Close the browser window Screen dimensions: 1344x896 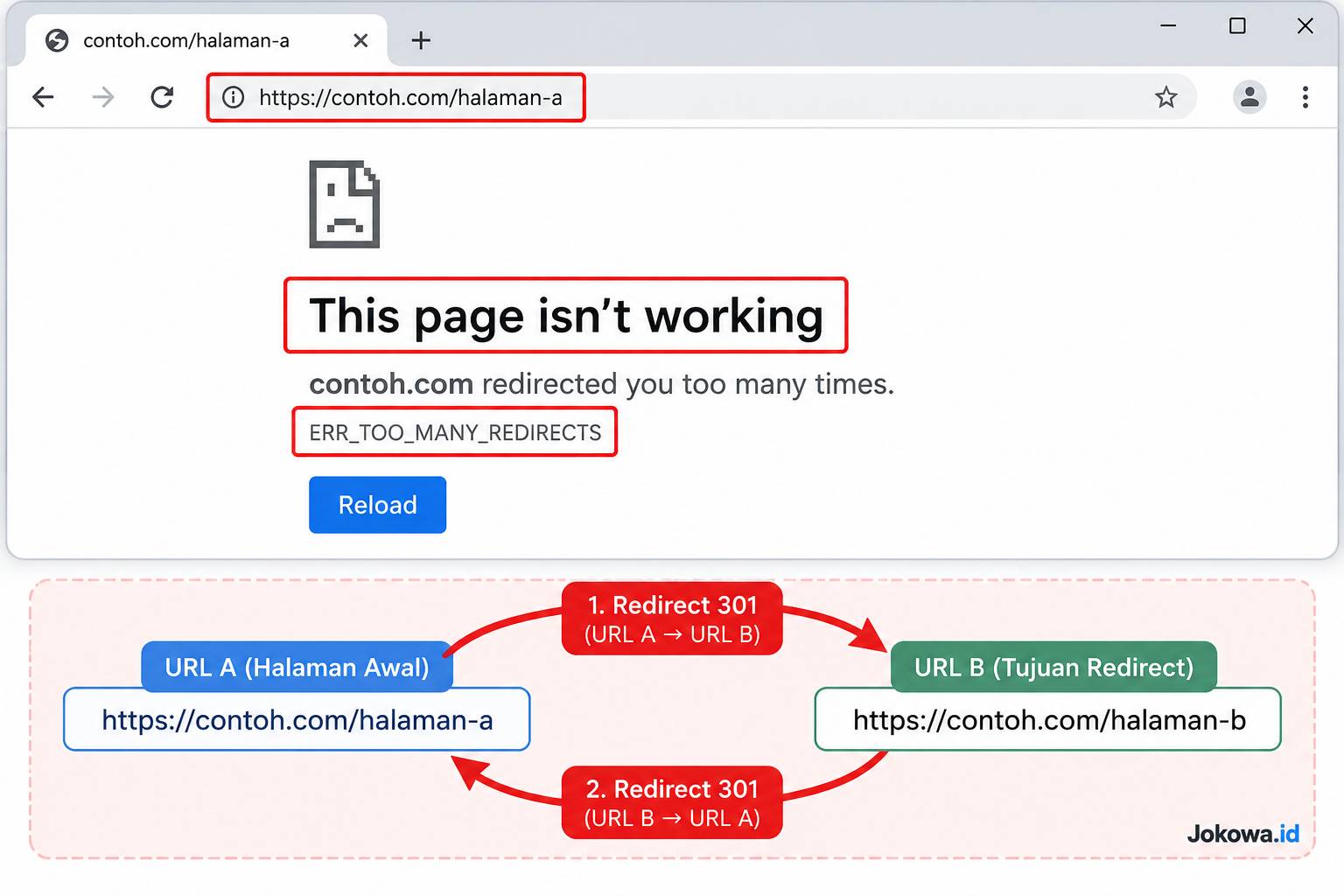(1305, 25)
